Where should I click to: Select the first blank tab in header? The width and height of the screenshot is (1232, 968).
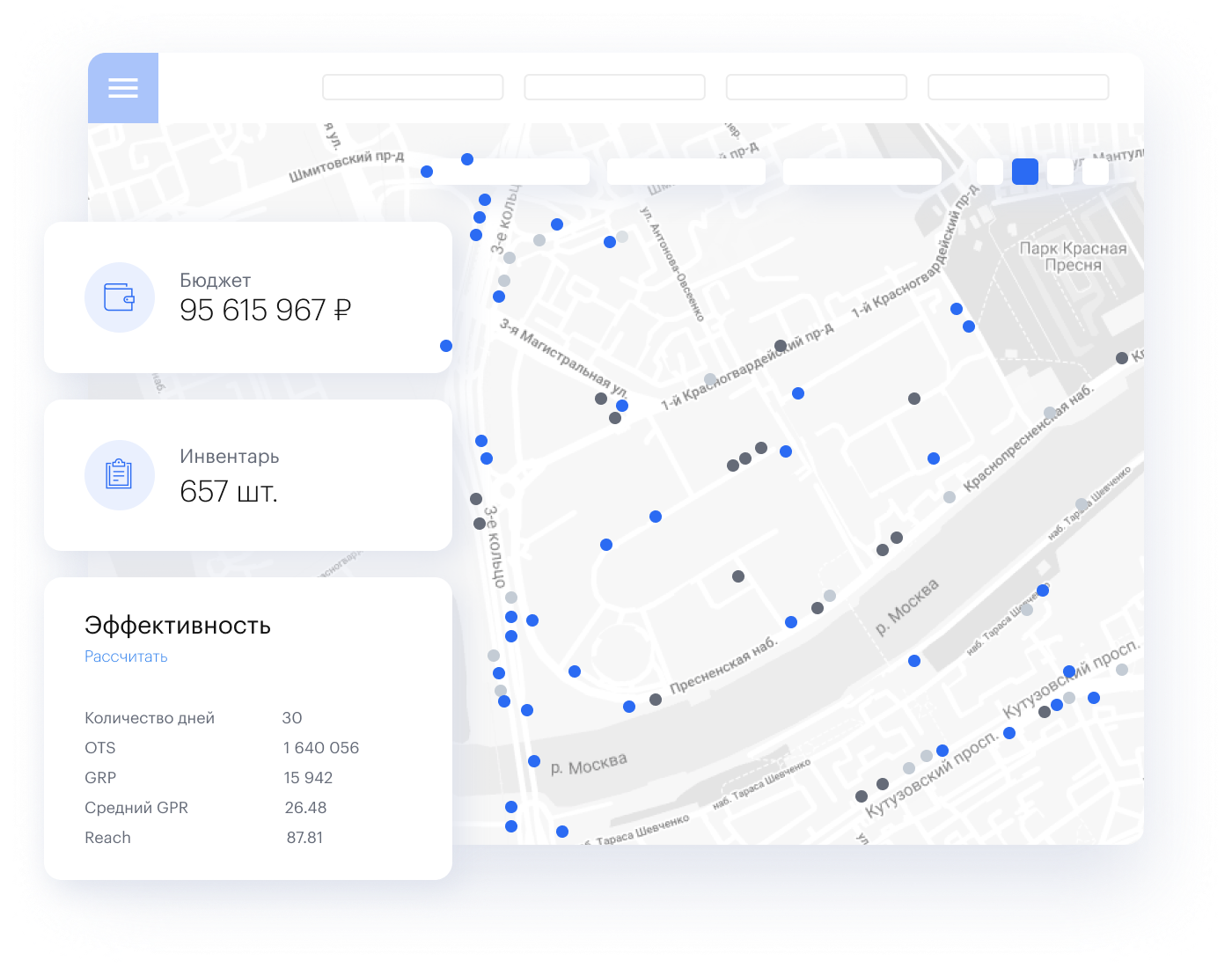click(413, 87)
